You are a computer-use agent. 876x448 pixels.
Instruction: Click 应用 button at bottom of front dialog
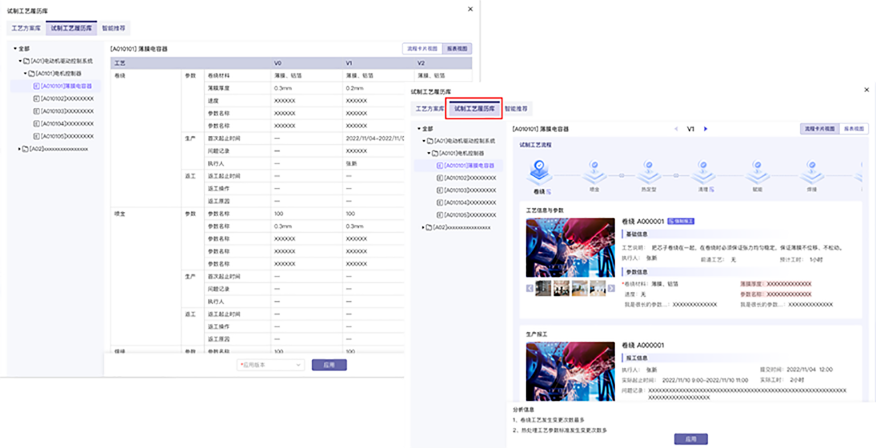tap(685, 438)
